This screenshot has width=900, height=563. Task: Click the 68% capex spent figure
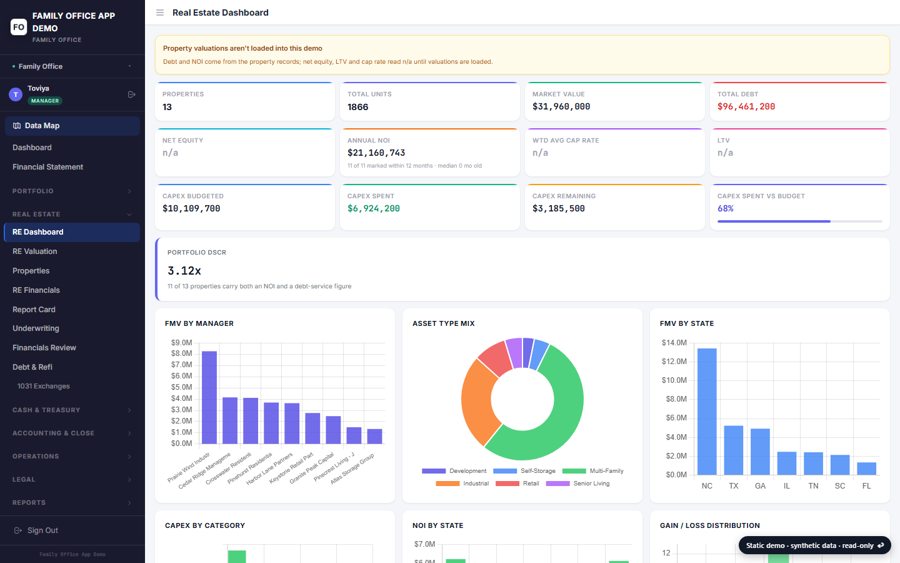(x=726, y=209)
